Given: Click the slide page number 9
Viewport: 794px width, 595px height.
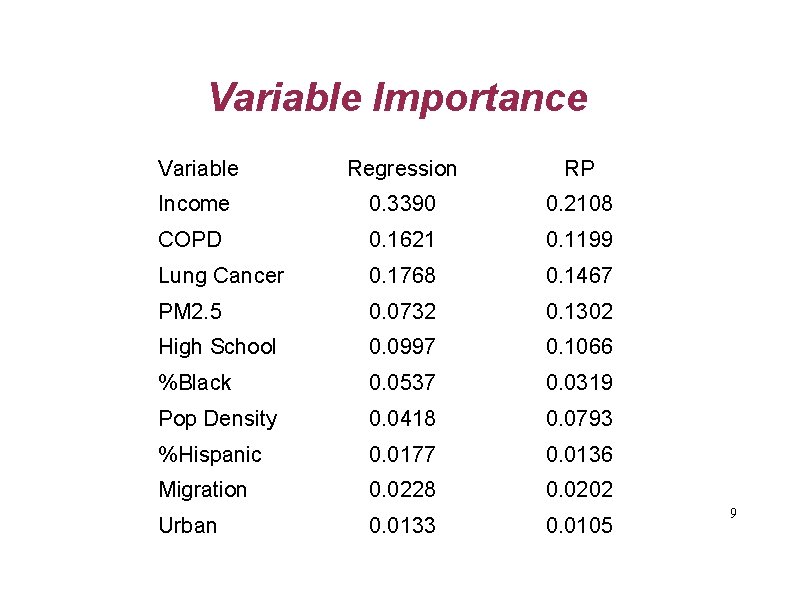Looking at the screenshot, I should click(733, 513).
